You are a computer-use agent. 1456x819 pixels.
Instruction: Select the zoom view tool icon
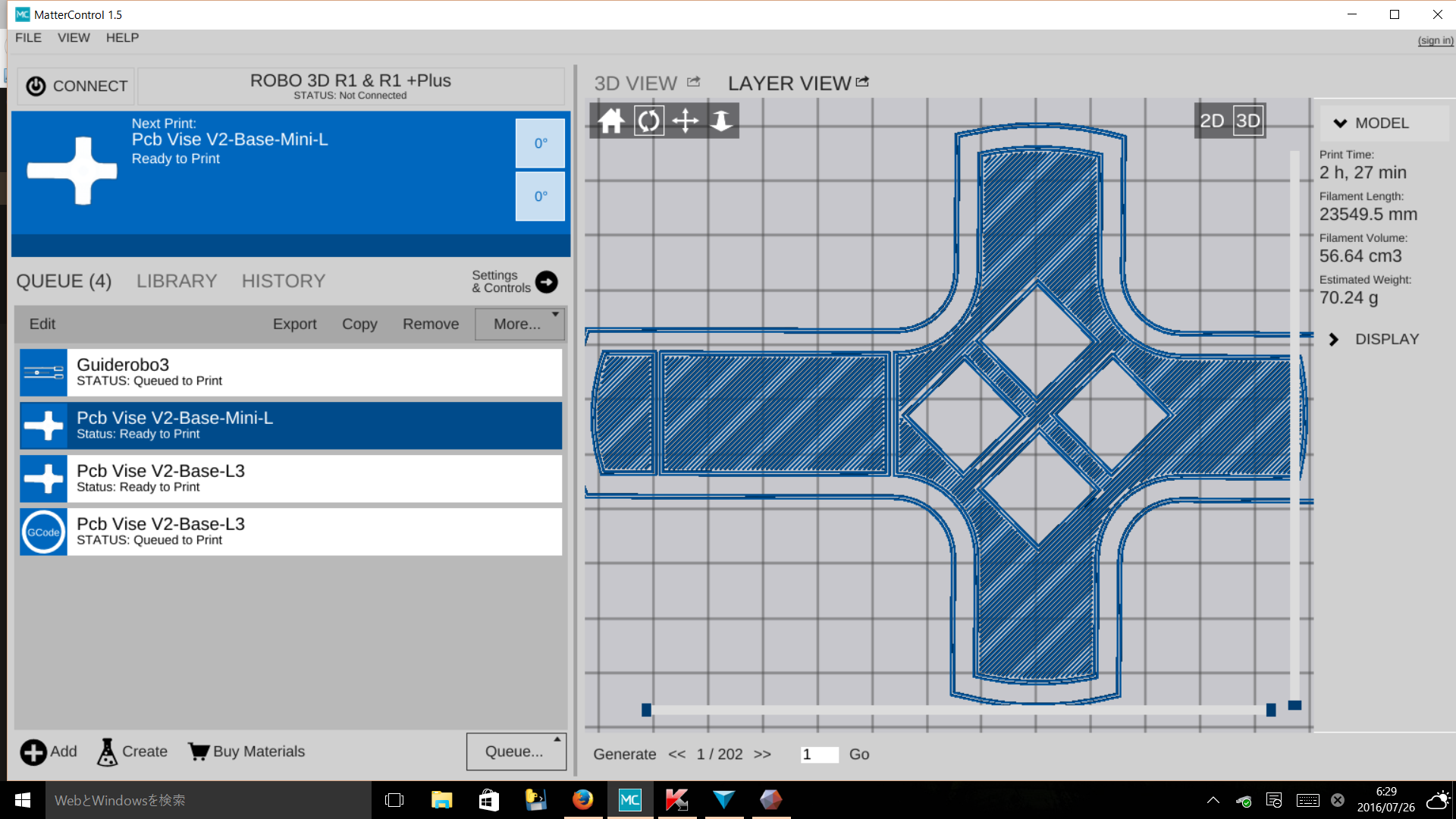tap(721, 121)
